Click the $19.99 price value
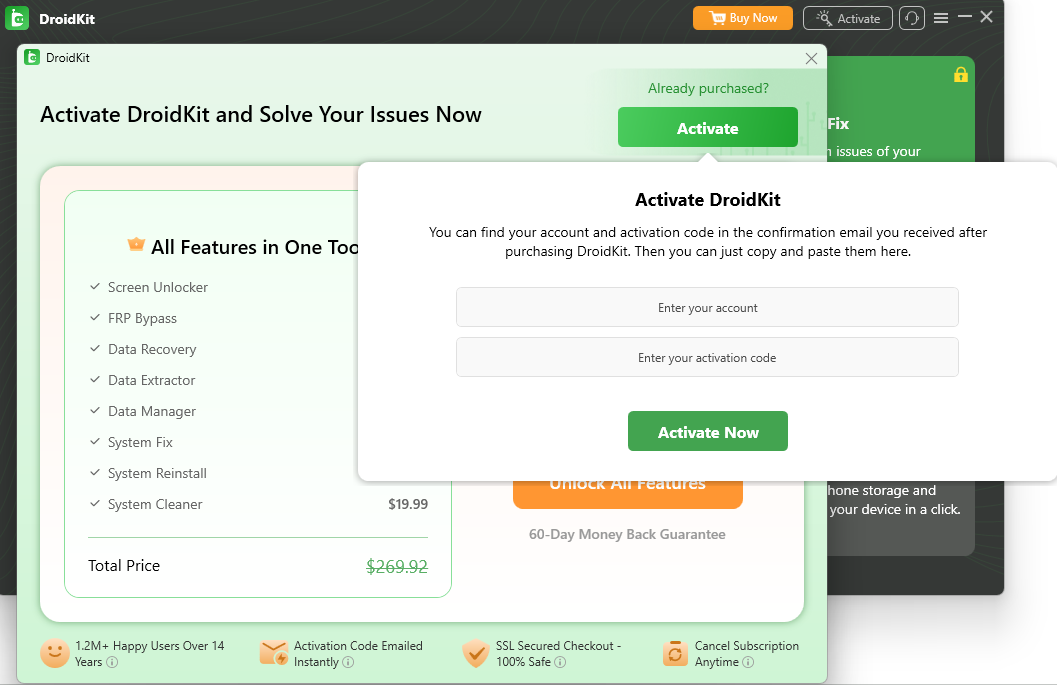1057x685 pixels. click(408, 504)
